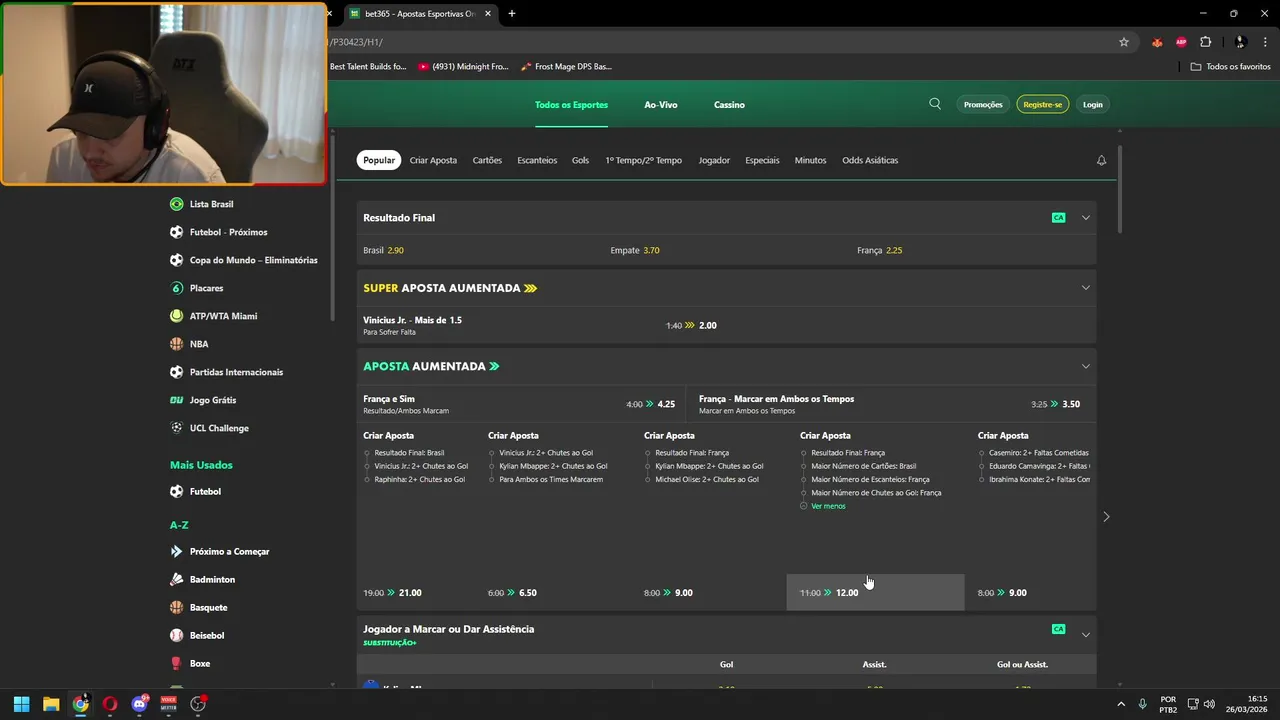Select Brasil 2.90 odds
Screen dimensions: 1280x720
point(480,250)
